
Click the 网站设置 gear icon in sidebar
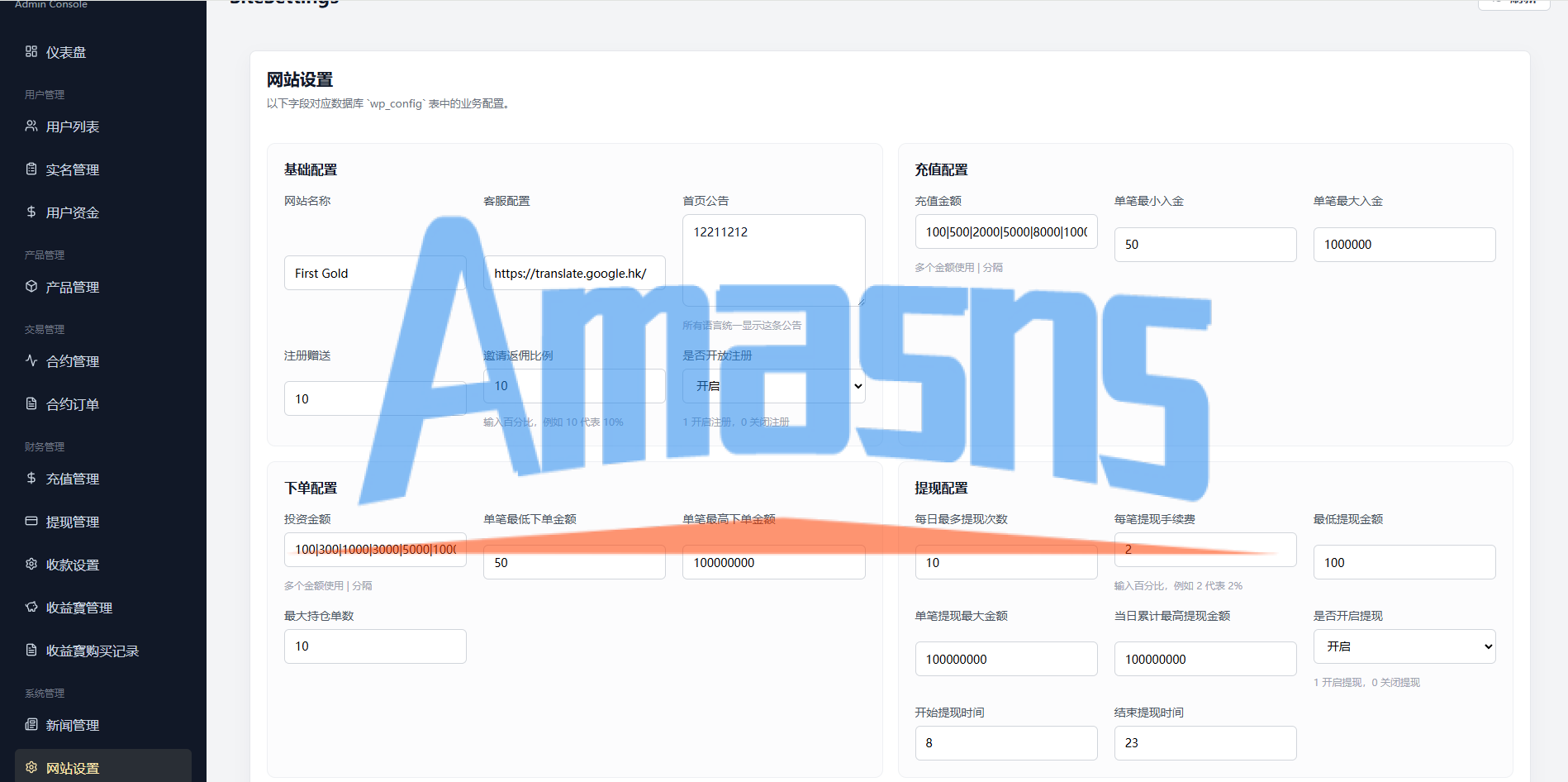31,767
